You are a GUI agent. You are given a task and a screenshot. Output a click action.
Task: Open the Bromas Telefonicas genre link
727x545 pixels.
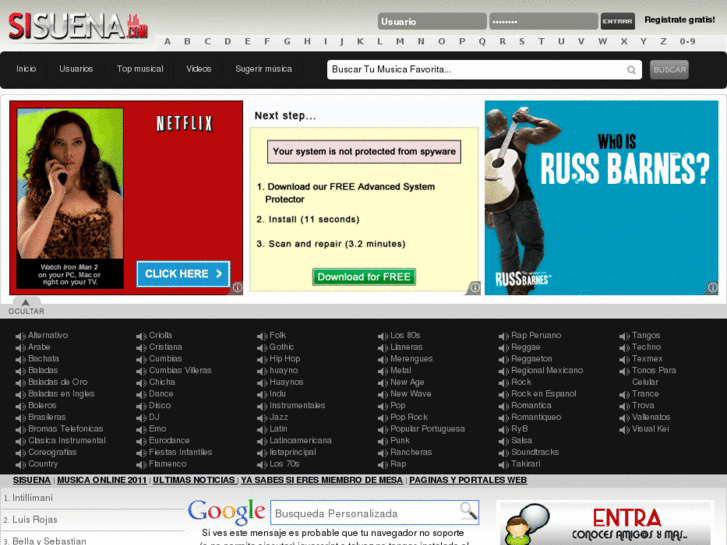[66, 429]
